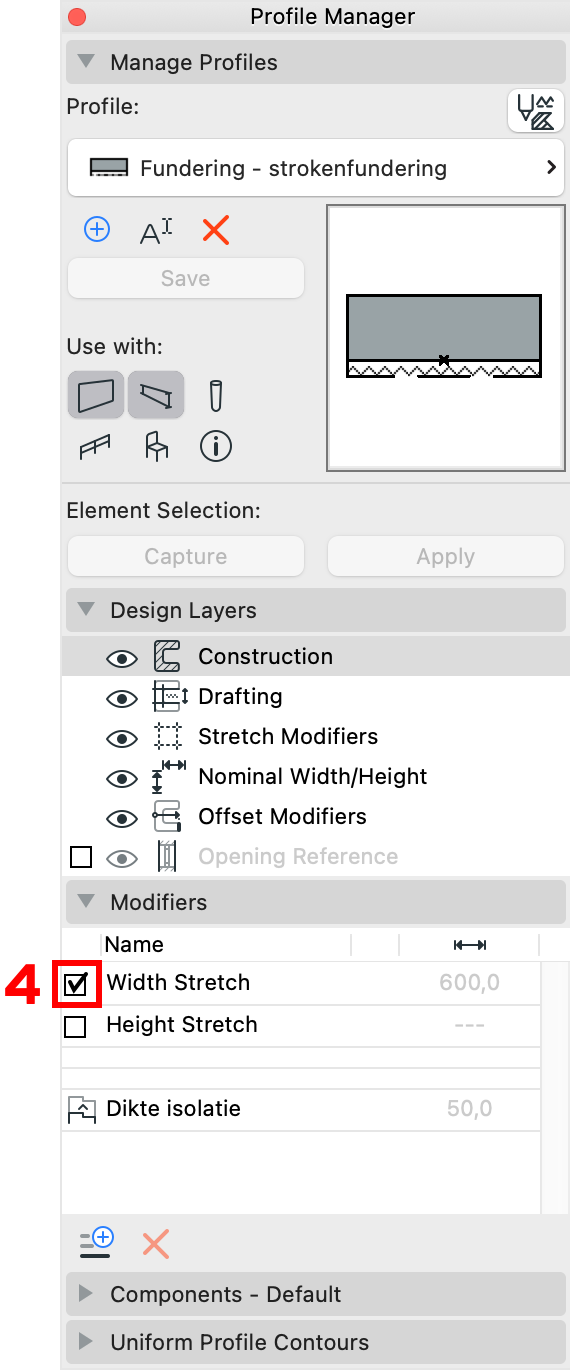The width and height of the screenshot is (570, 1370).
Task: Delete profile with the red X icon
Action: click(x=215, y=231)
